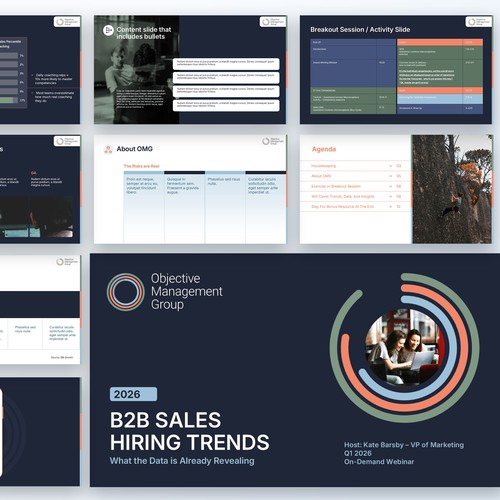Image resolution: width=500 pixels, height=500 pixels.
Task: Click 'Most teams overestimate' bullet text
Action: (54, 97)
